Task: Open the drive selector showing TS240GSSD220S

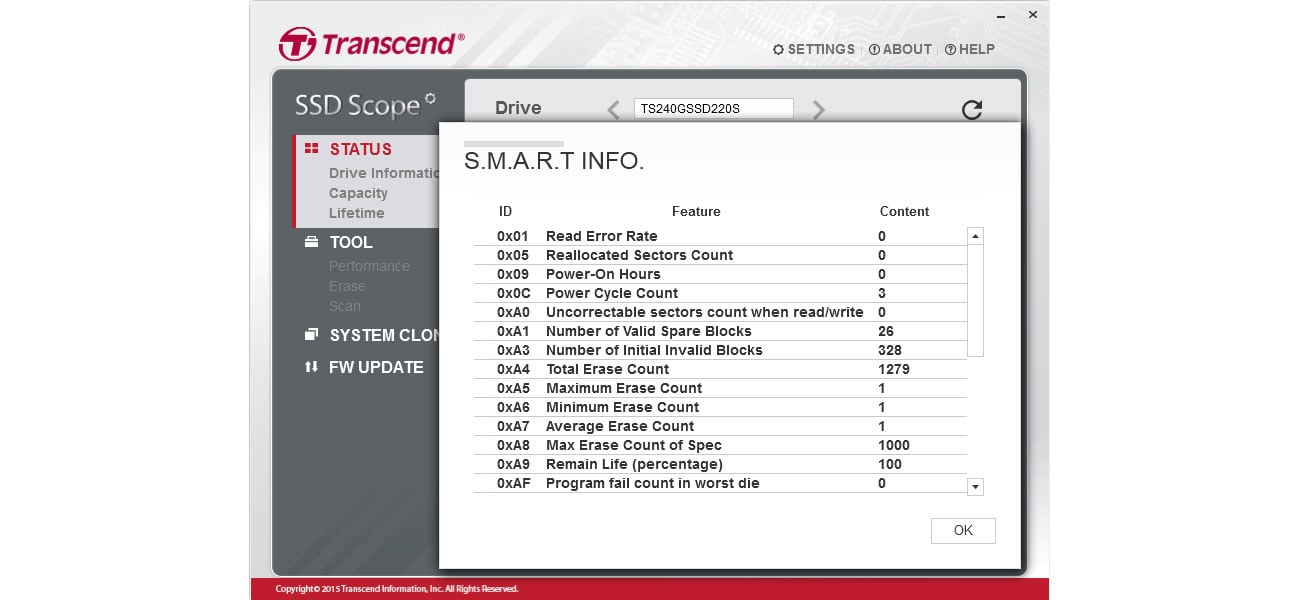Action: 713,108
